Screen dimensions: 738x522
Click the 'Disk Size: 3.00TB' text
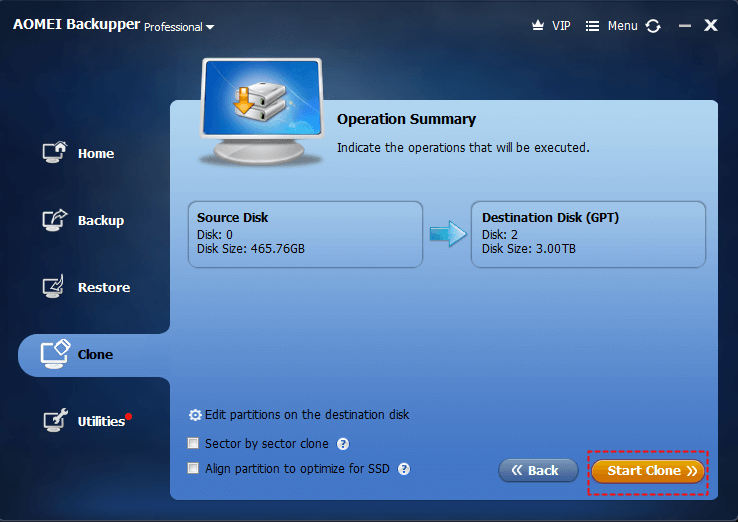pos(529,249)
